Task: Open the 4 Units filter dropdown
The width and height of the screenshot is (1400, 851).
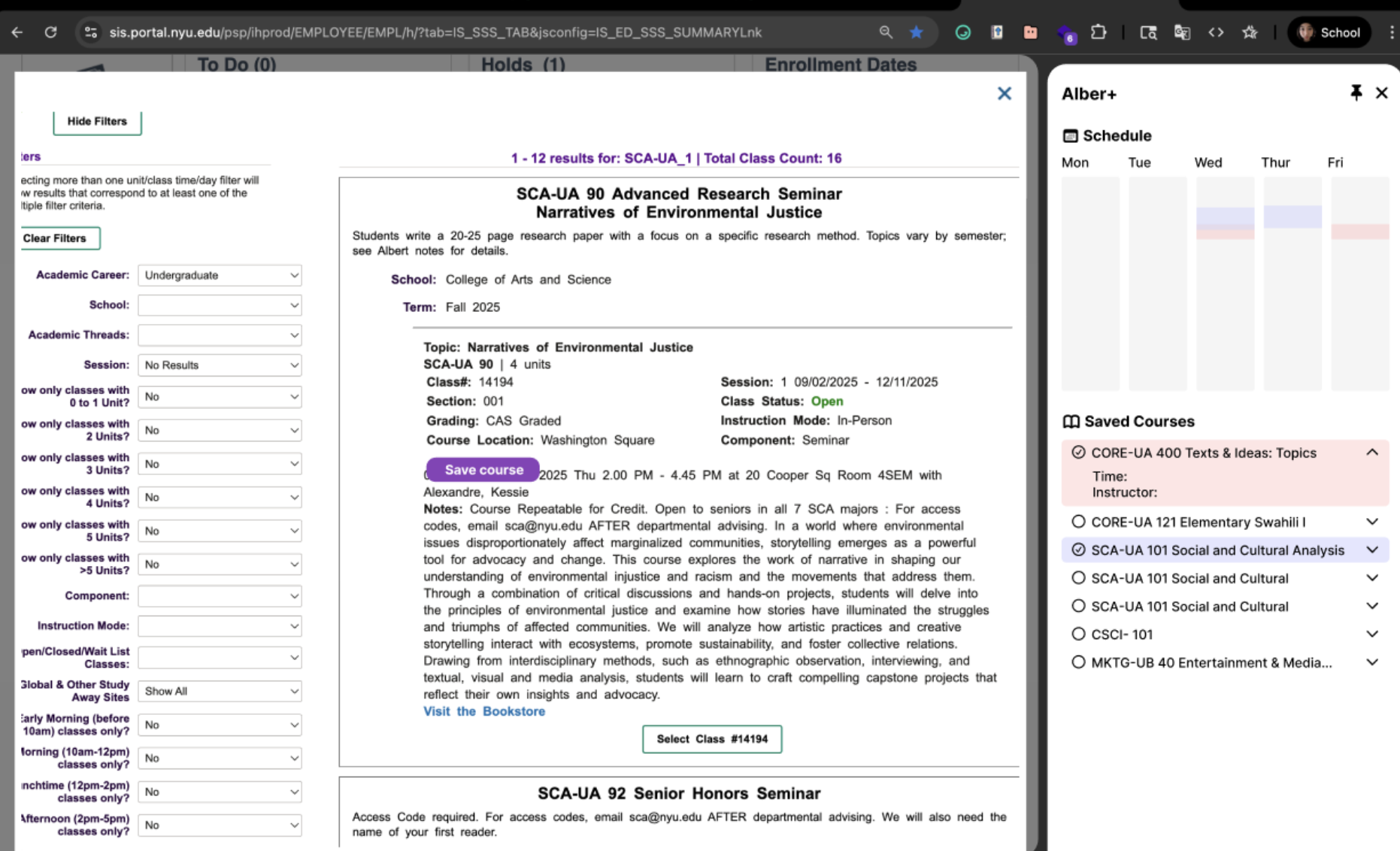Action: tap(220, 498)
